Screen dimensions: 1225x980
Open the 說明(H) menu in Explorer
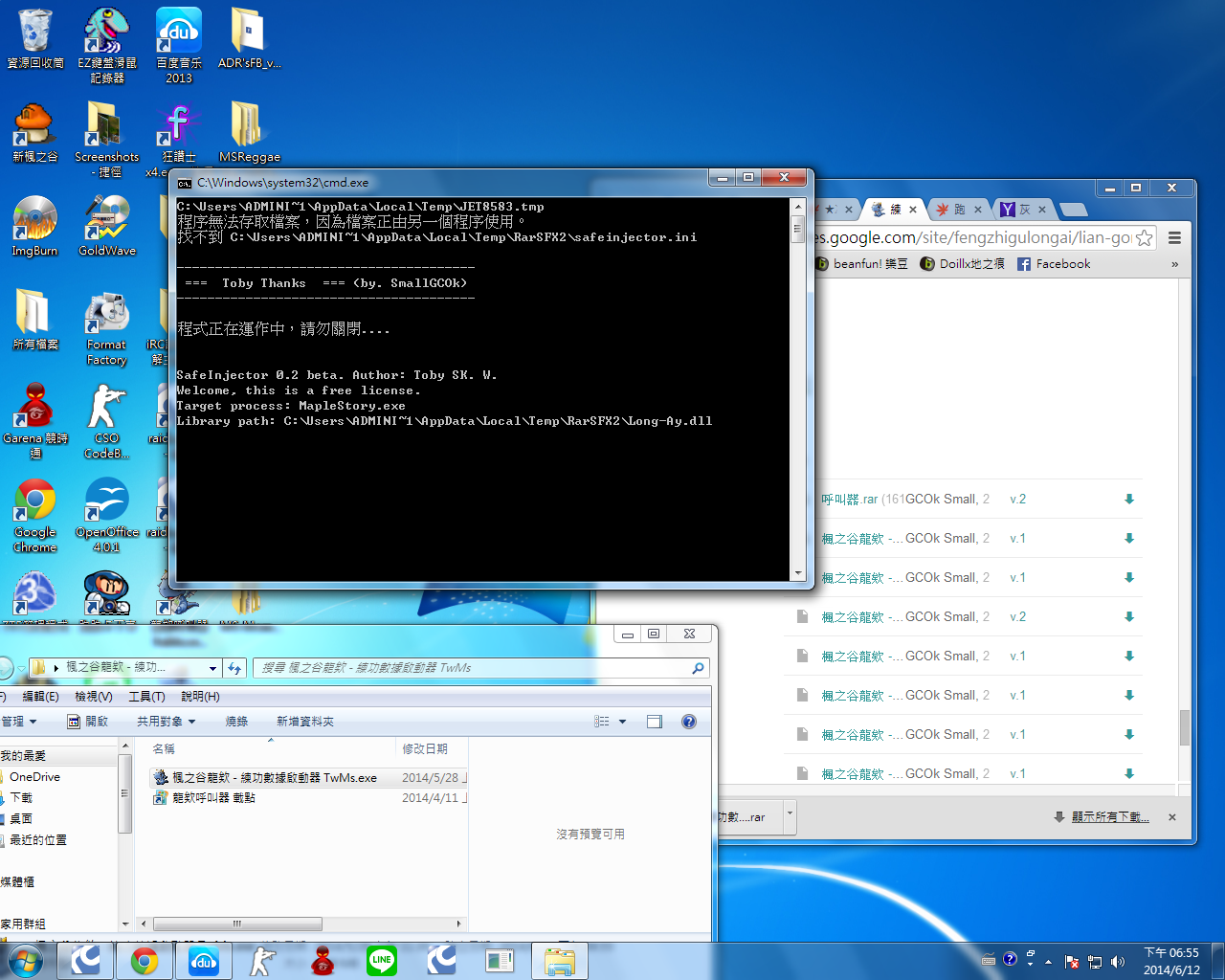pos(200,697)
